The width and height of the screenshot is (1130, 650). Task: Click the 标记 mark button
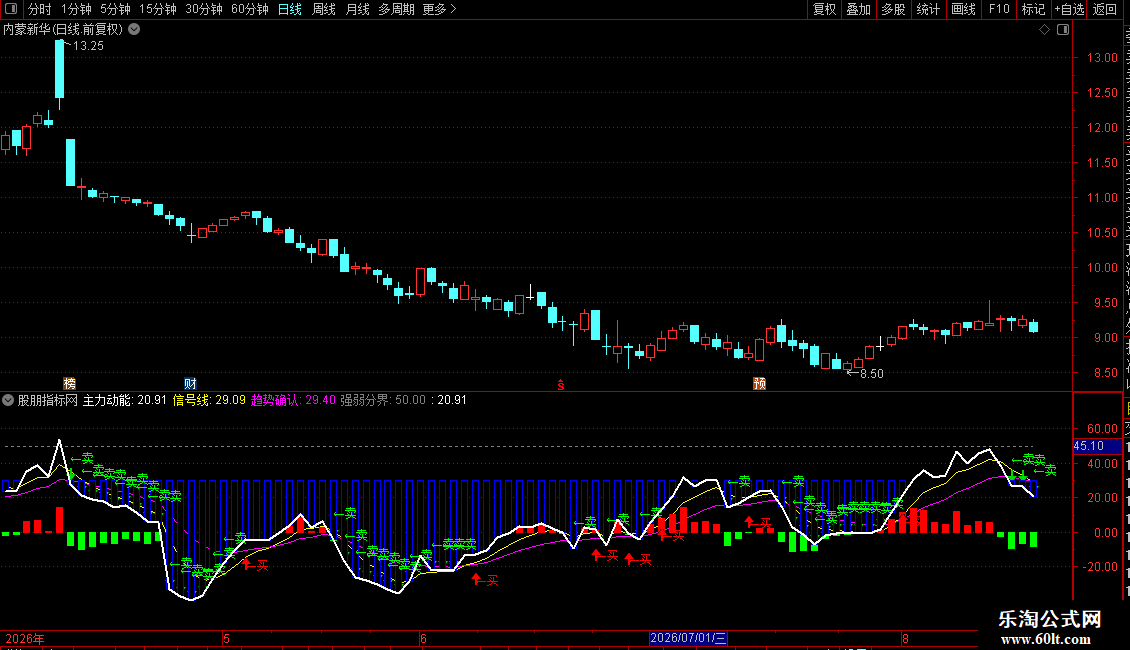(x=1033, y=9)
